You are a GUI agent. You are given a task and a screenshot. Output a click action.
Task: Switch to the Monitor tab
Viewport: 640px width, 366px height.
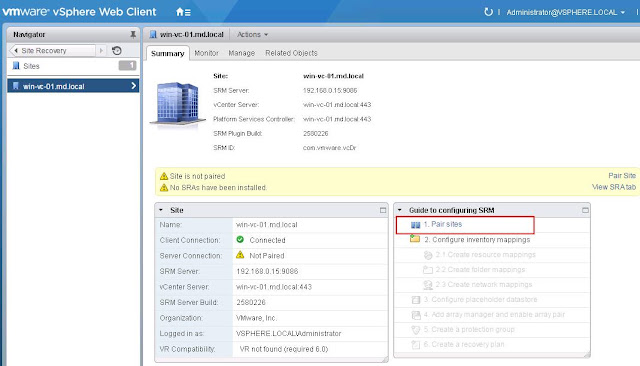(206, 53)
